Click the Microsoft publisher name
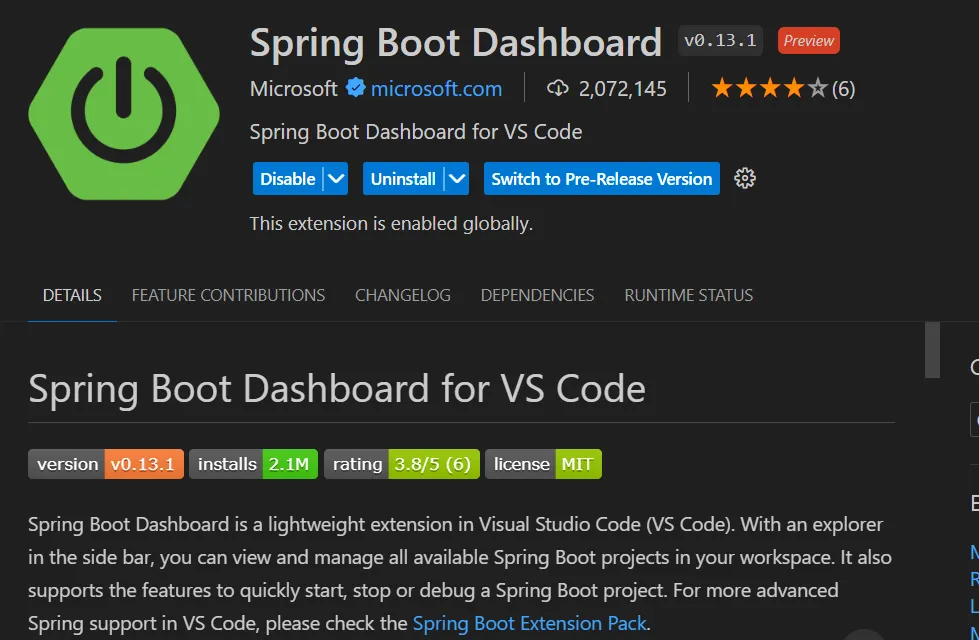 [293, 89]
